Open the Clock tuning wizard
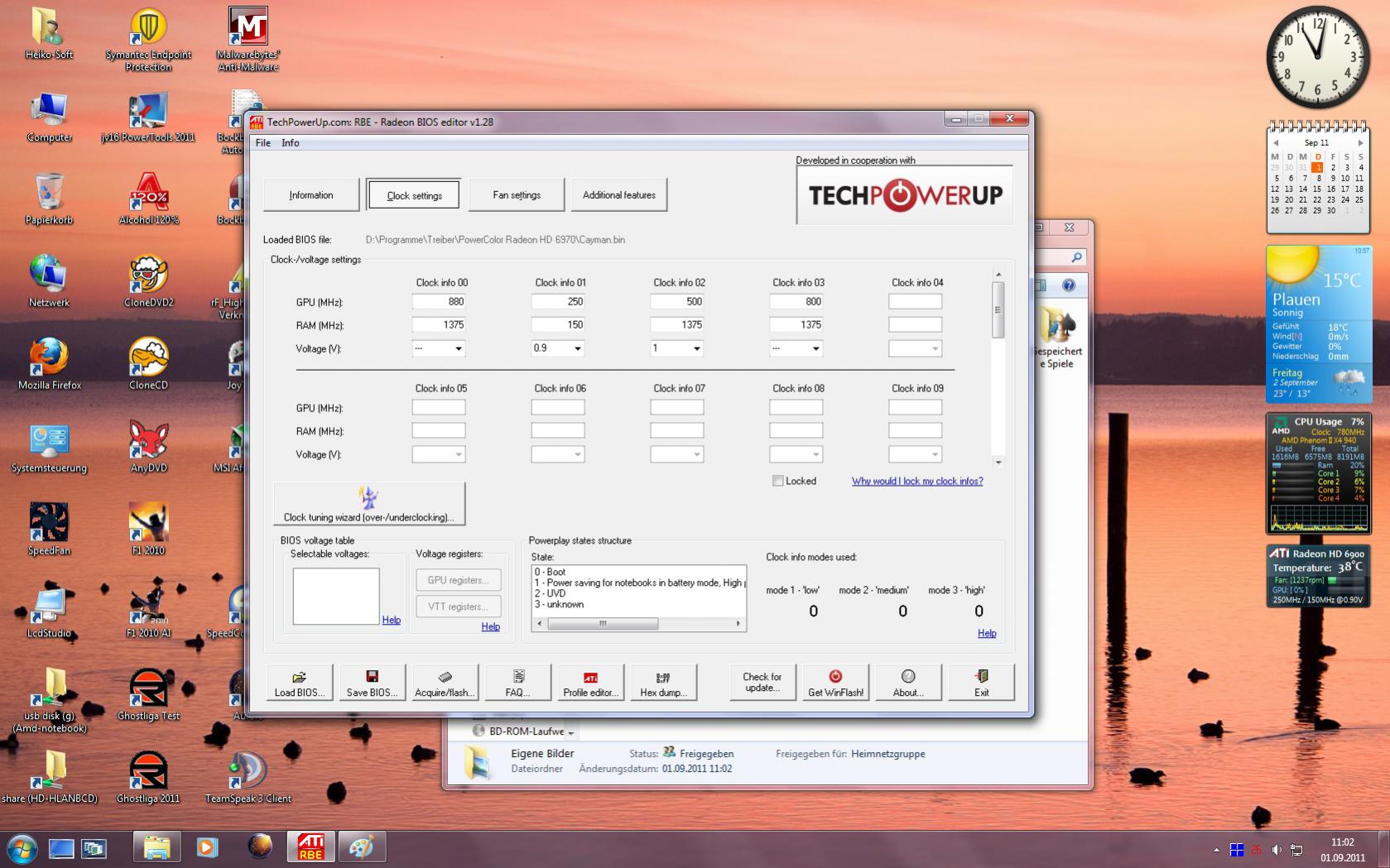The height and width of the screenshot is (868, 1390). (369, 504)
